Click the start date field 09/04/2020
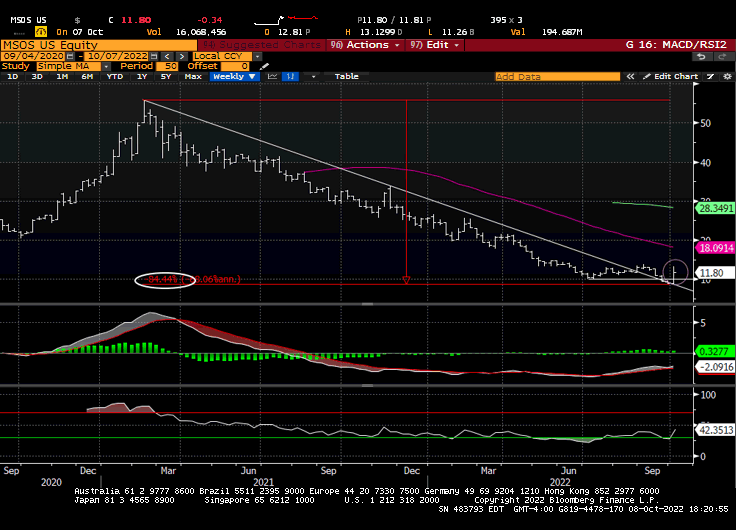This screenshot has width=736, height=530. (33, 56)
